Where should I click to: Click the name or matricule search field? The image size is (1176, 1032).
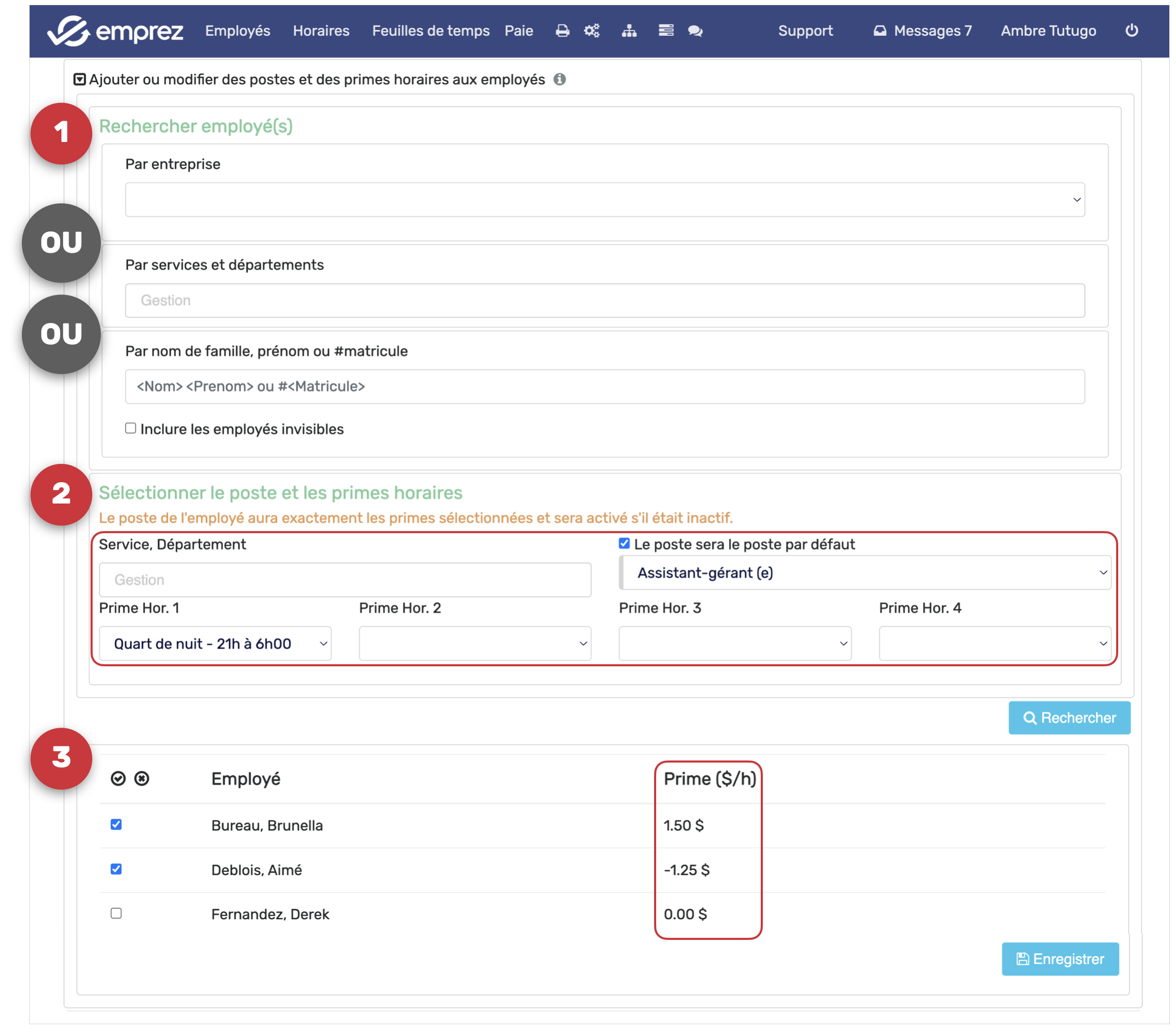click(x=605, y=386)
